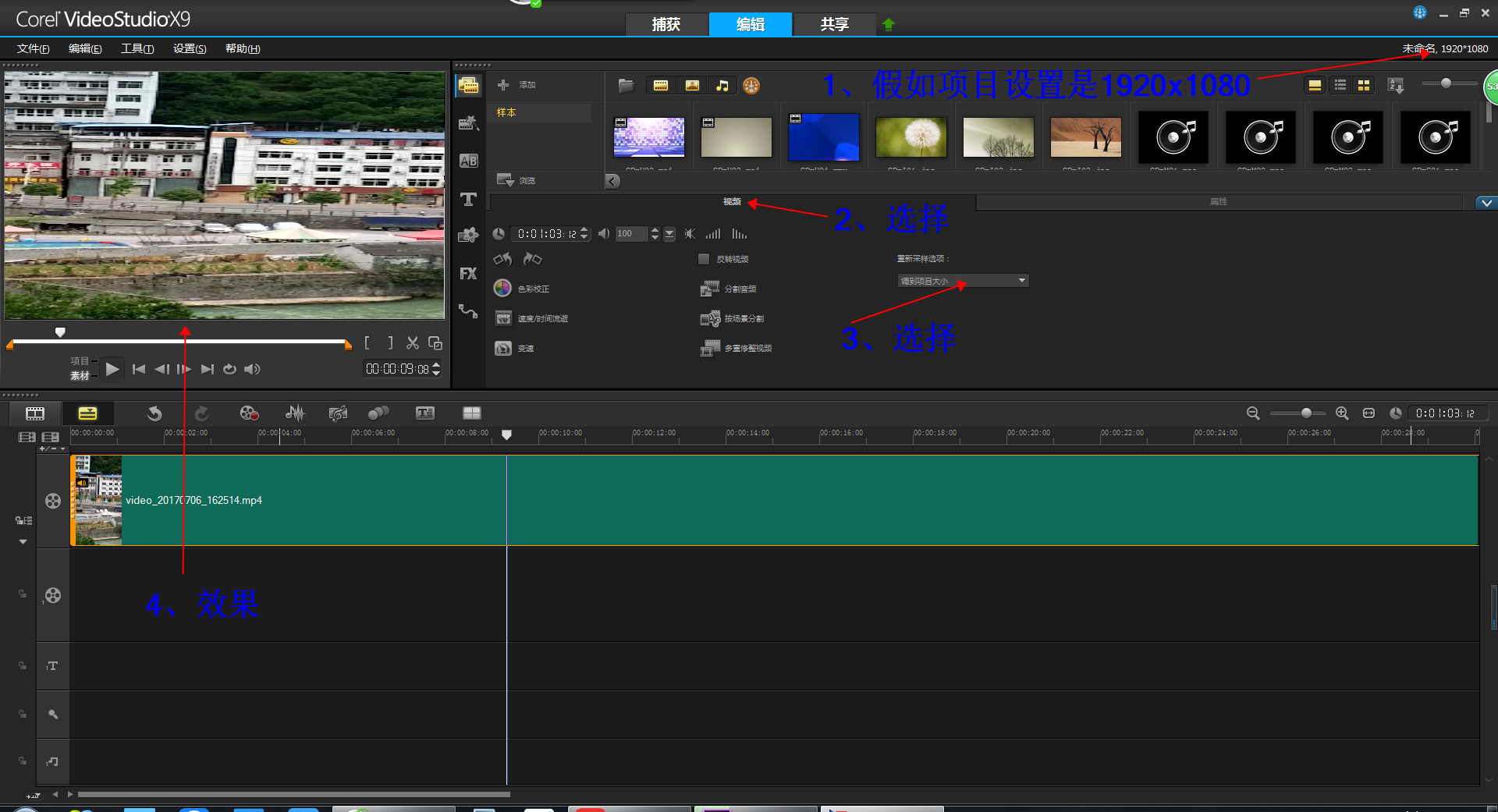Open the FX filter library panel
The width and height of the screenshot is (1498, 812).
[x=468, y=274]
